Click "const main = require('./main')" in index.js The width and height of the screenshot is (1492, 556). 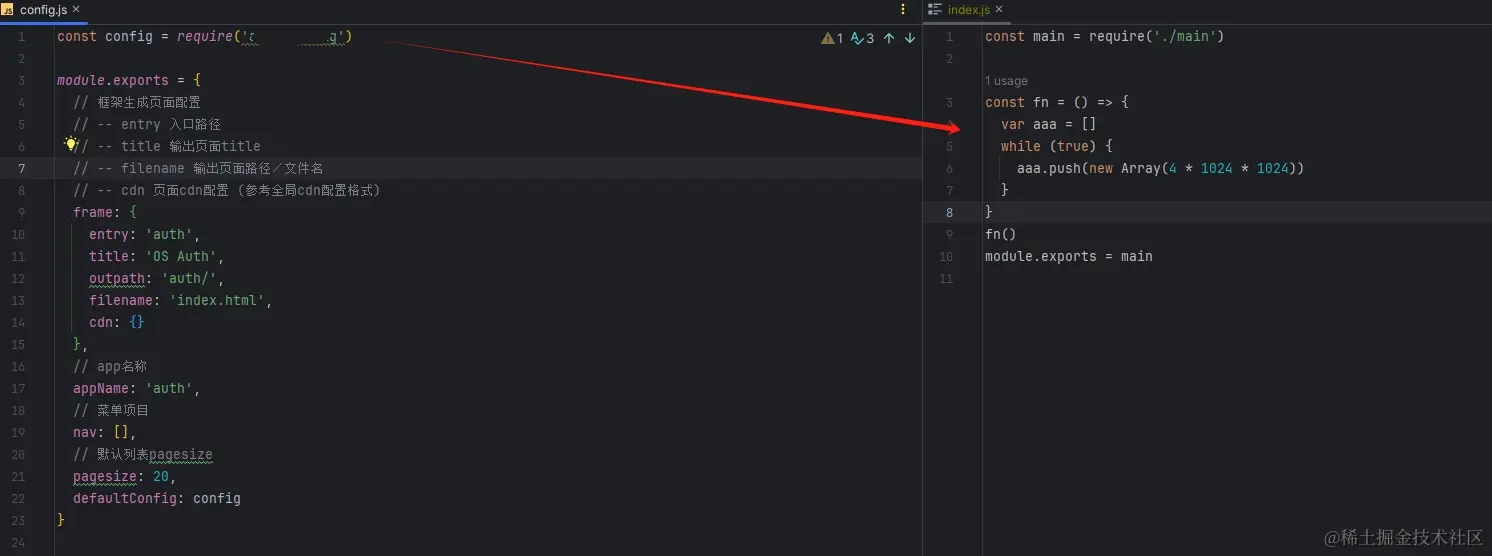tap(1105, 36)
